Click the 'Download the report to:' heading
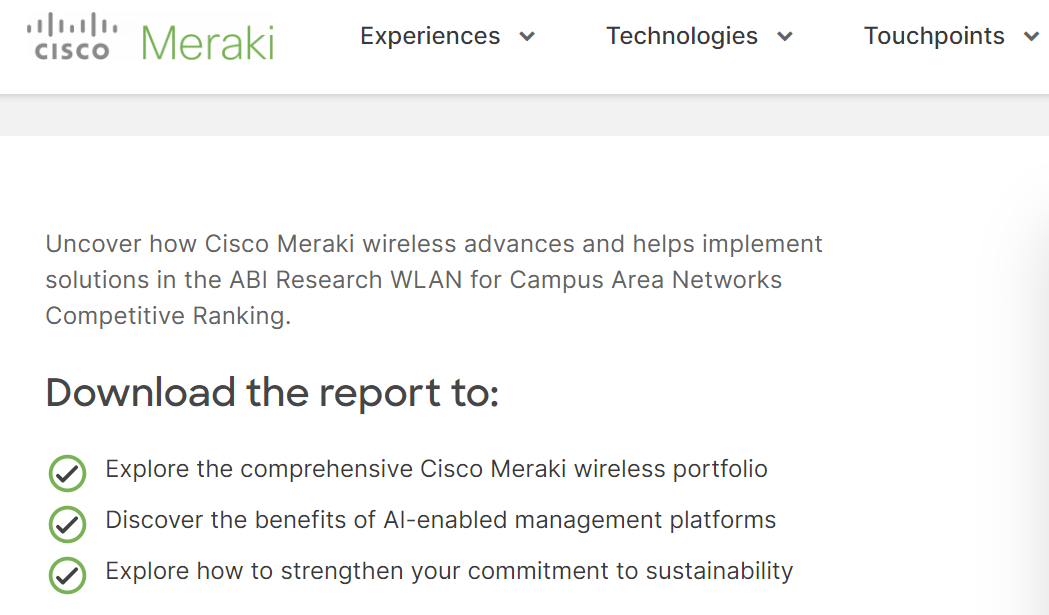 pyautogui.click(x=272, y=393)
